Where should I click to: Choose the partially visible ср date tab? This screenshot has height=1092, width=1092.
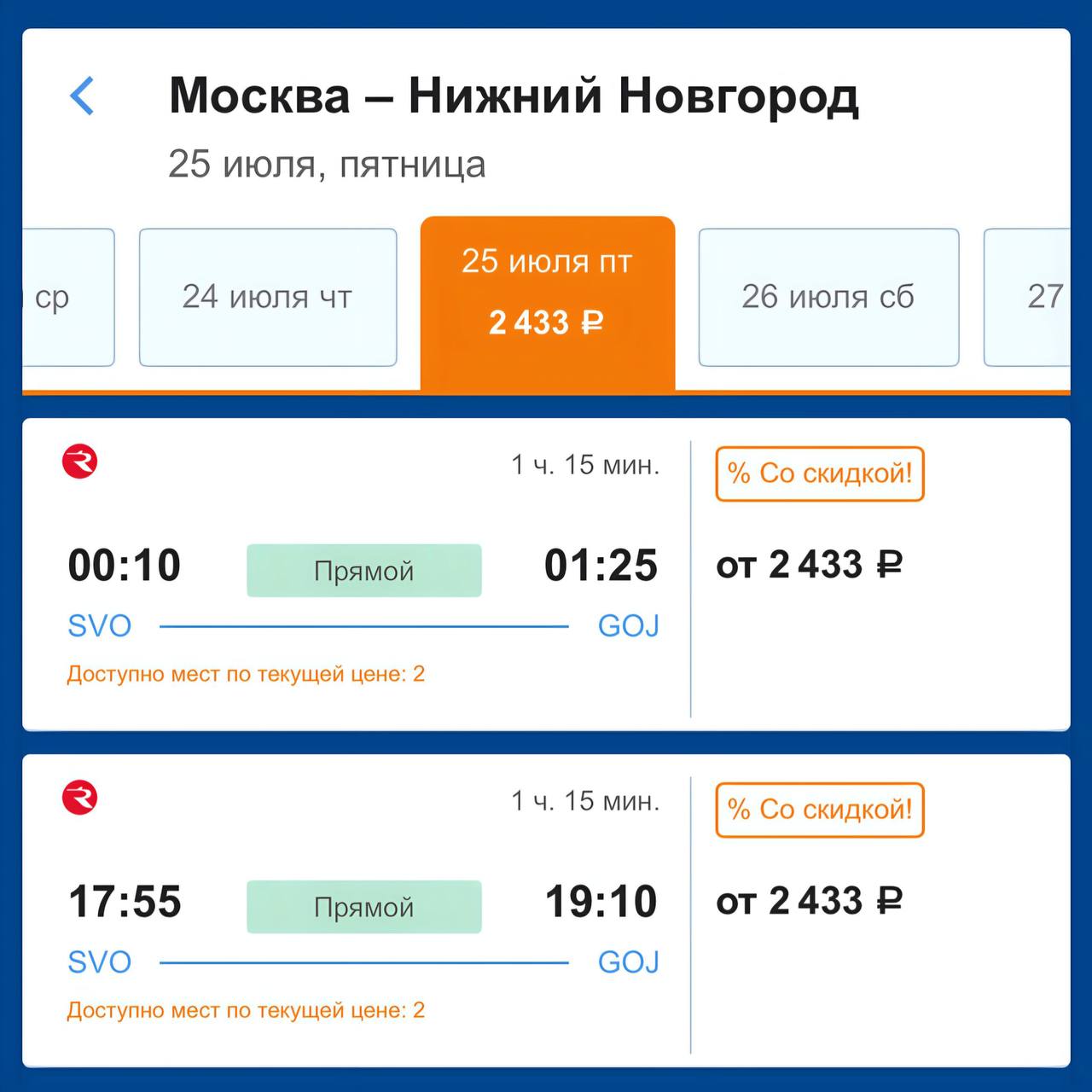pos(67,297)
